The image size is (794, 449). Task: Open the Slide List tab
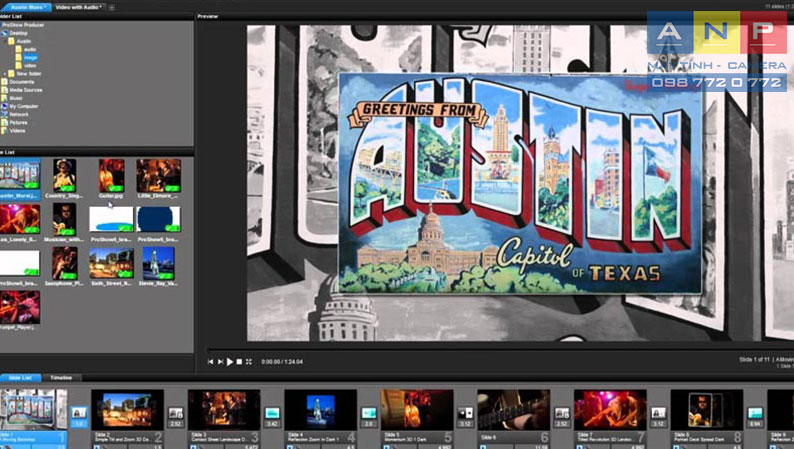pyautogui.click(x=21, y=378)
